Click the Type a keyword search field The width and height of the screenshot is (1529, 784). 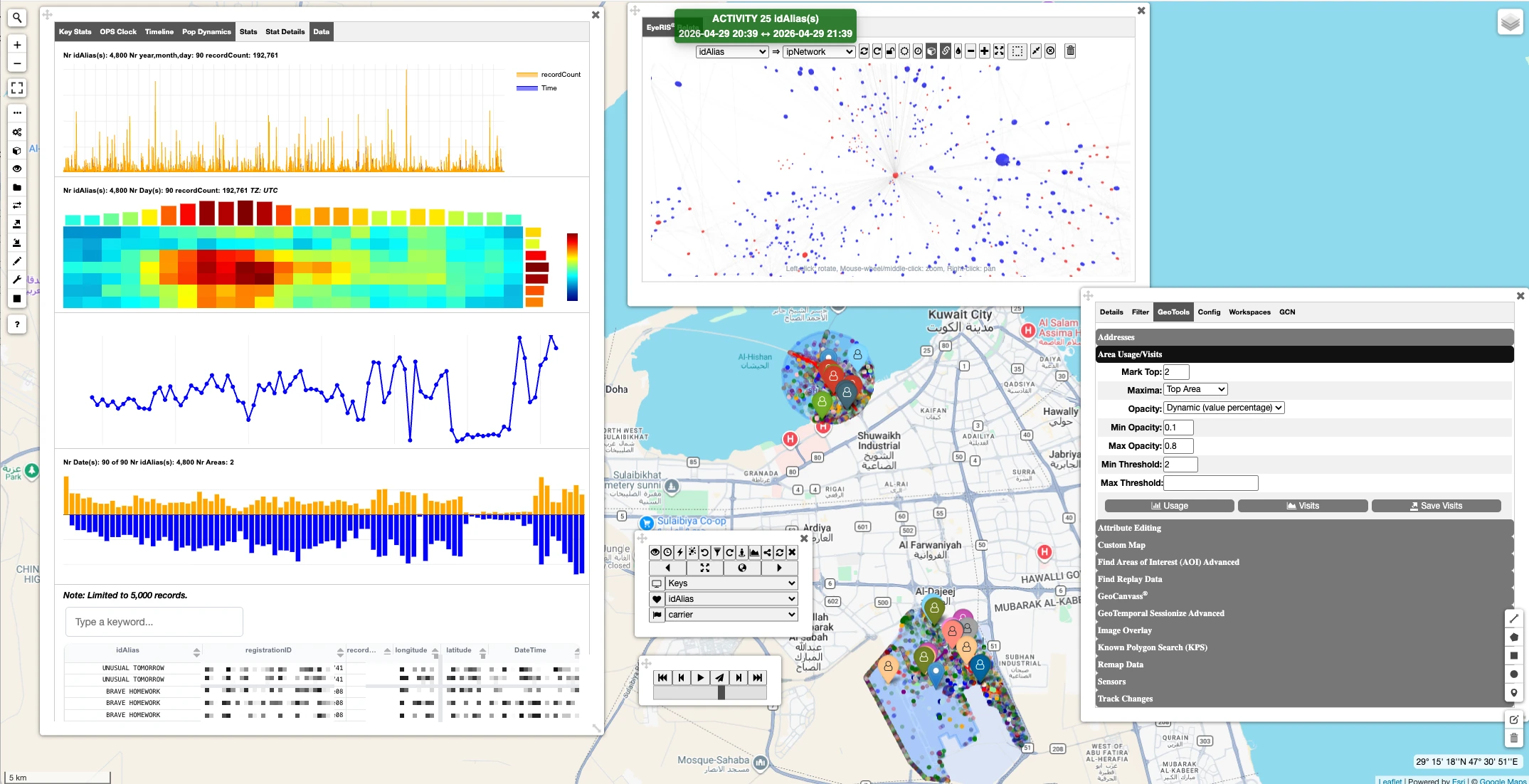[154, 622]
